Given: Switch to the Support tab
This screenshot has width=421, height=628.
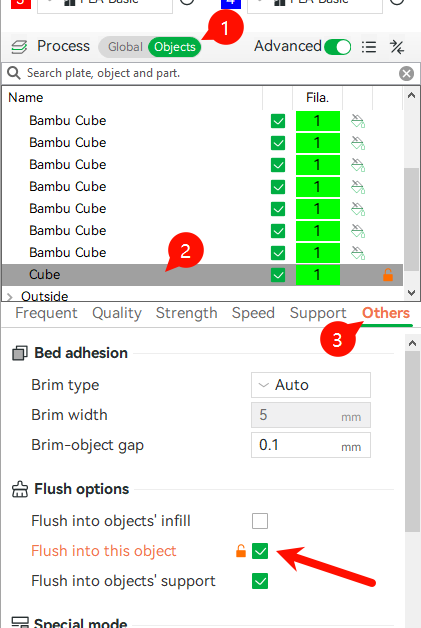Looking at the screenshot, I should coord(318,313).
